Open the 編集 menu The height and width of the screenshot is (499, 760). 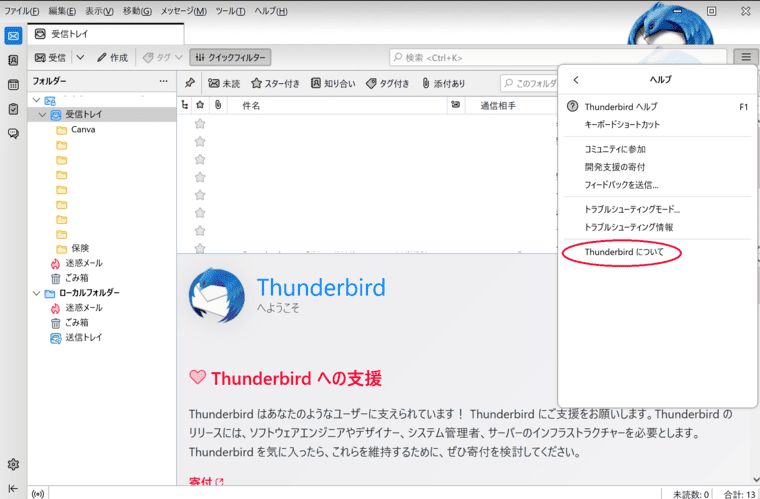[62, 11]
